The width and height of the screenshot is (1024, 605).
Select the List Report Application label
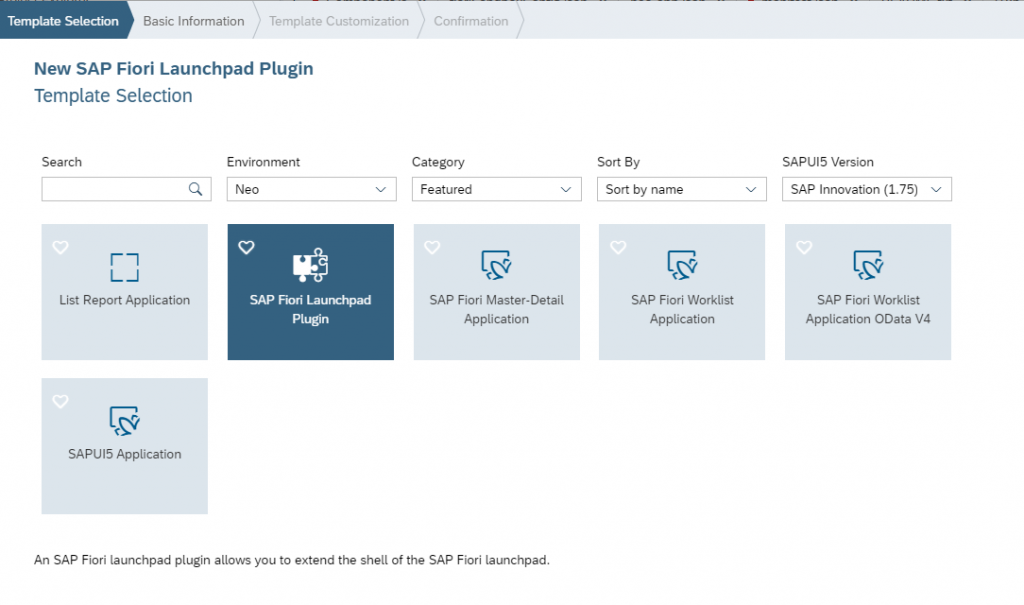[125, 300]
